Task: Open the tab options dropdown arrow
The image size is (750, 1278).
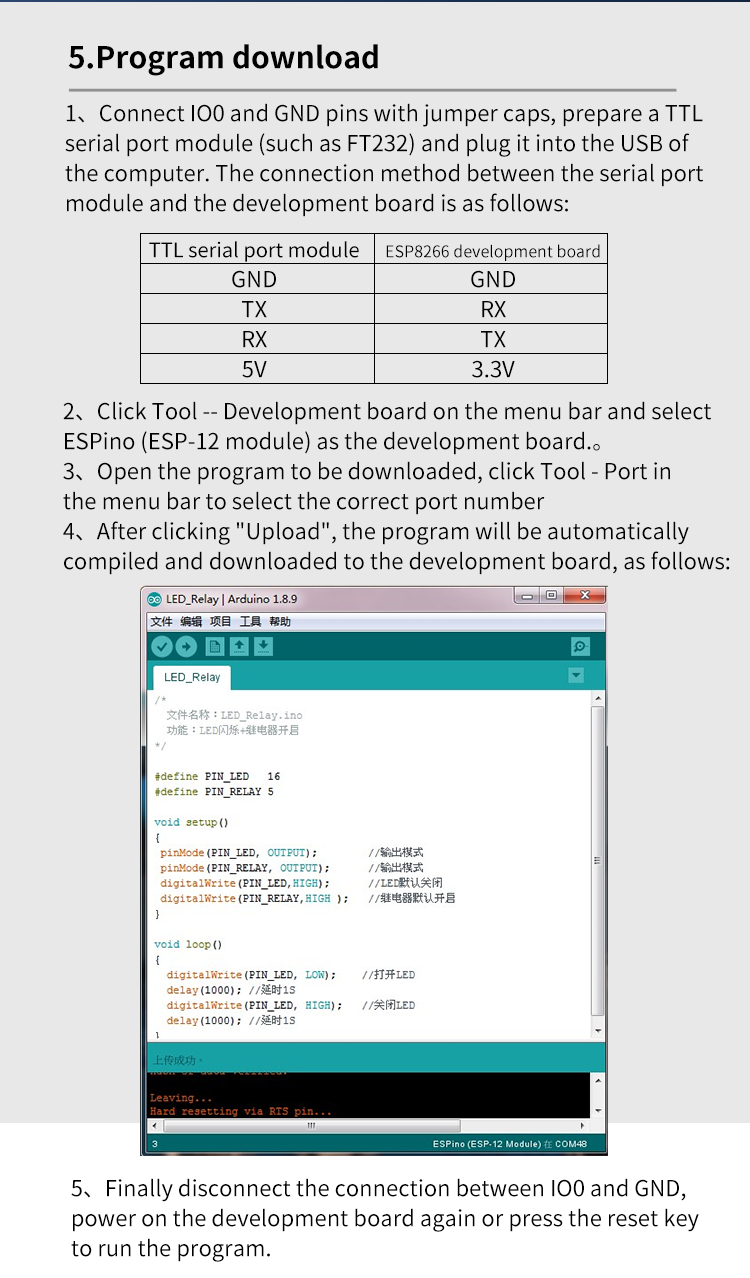Action: [x=576, y=675]
